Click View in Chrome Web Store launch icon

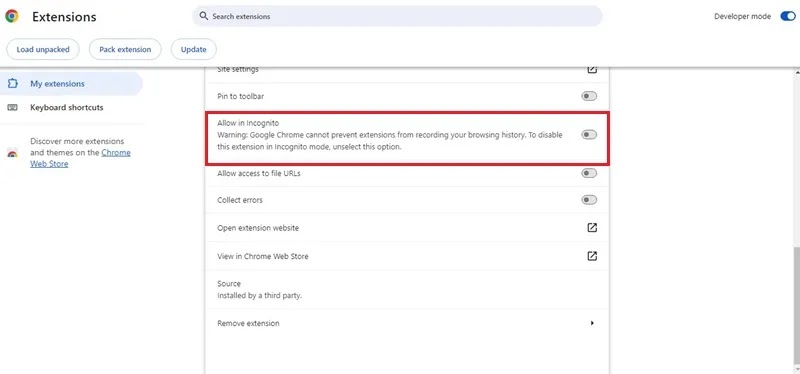pyautogui.click(x=592, y=256)
